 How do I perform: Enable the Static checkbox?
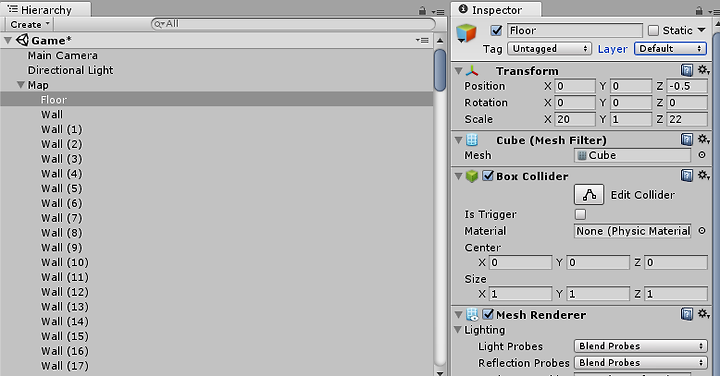[x=653, y=30]
